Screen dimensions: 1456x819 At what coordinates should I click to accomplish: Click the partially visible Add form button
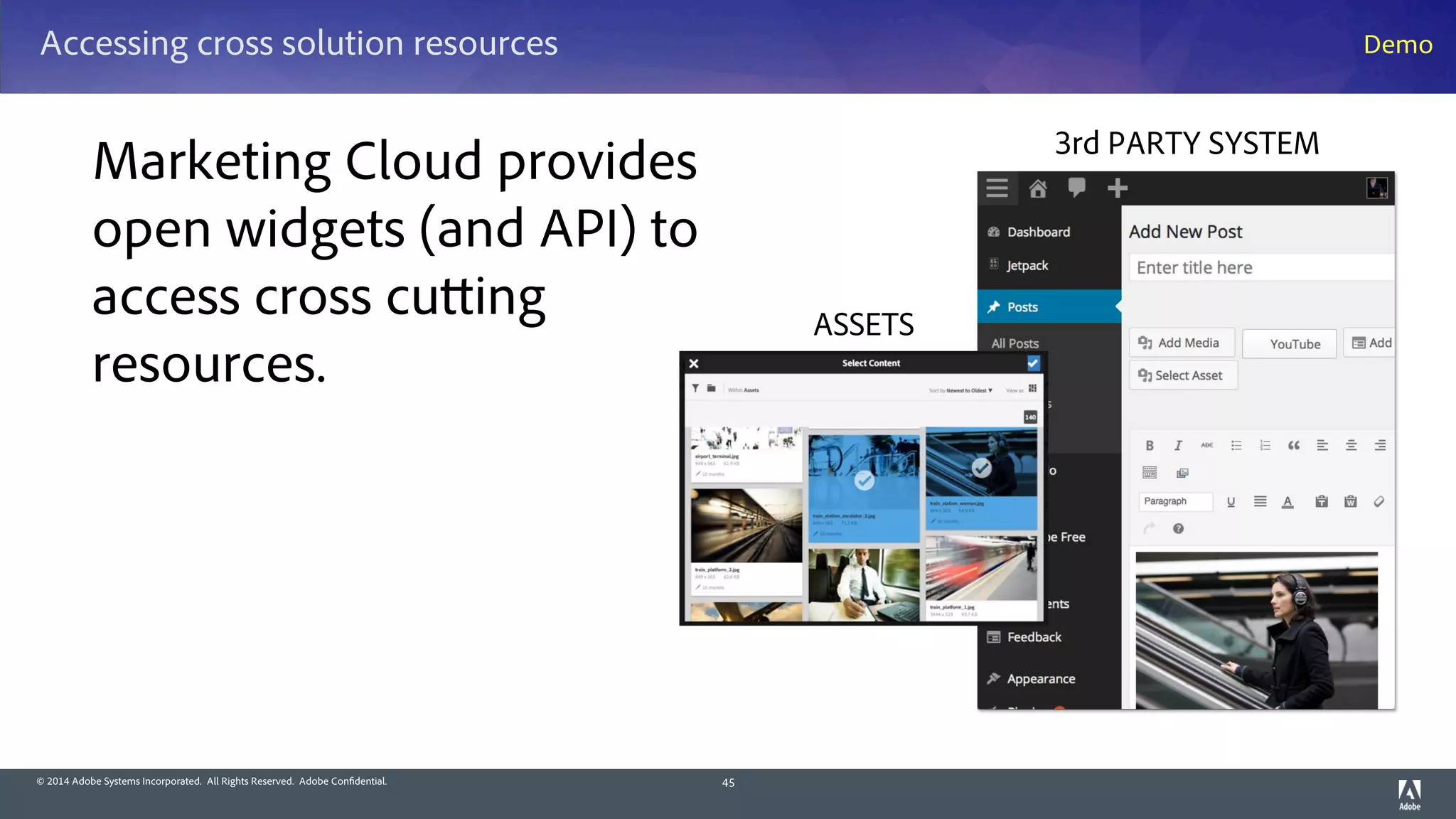click(1369, 343)
